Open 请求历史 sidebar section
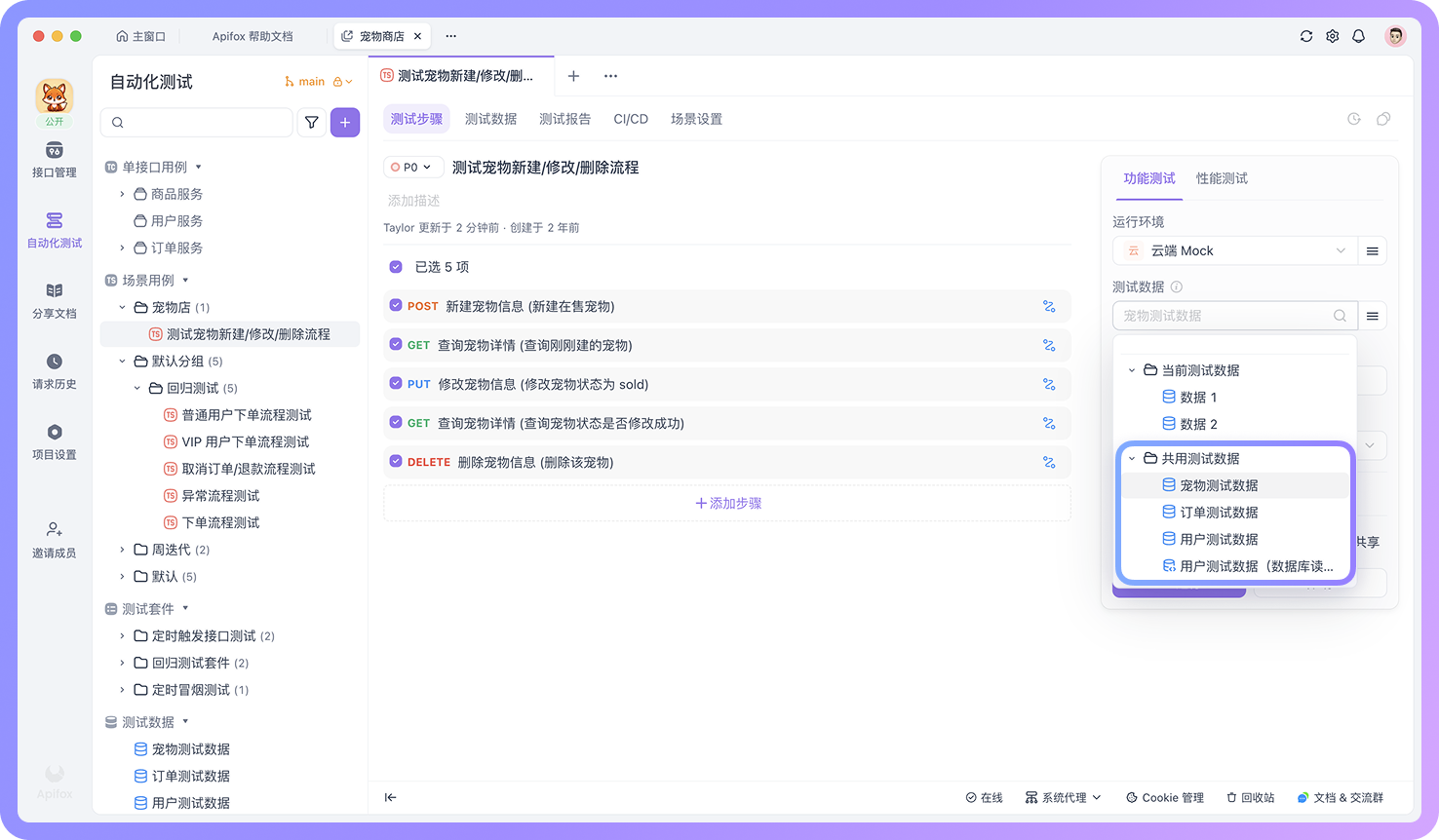 (55, 371)
